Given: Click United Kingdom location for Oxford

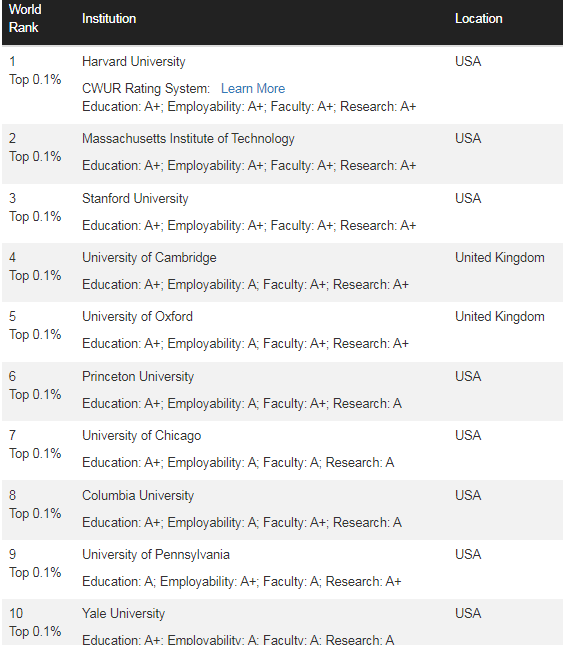Looking at the screenshot, I should 500,317.
